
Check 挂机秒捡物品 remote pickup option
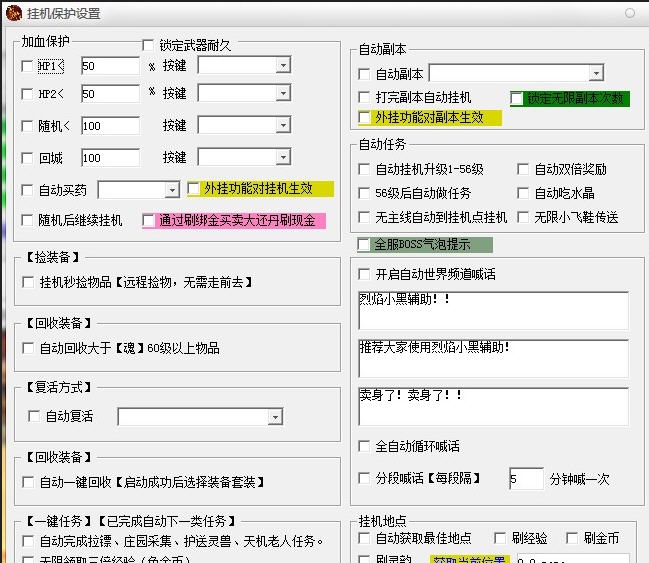pyautogui.click(x=28, y=283)
